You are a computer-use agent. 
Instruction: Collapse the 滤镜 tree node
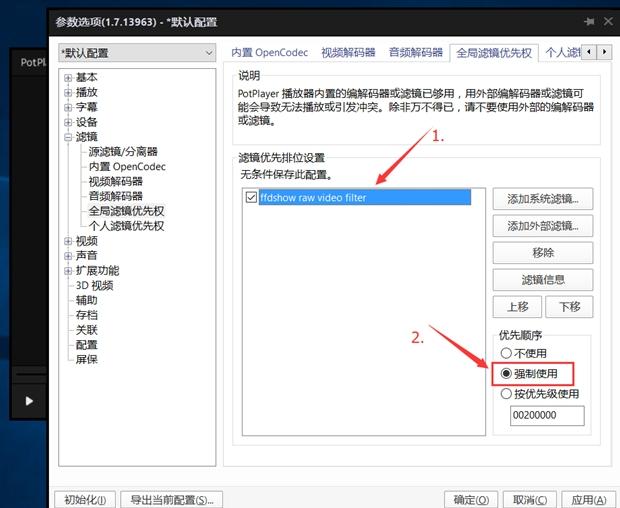[68, 137]
